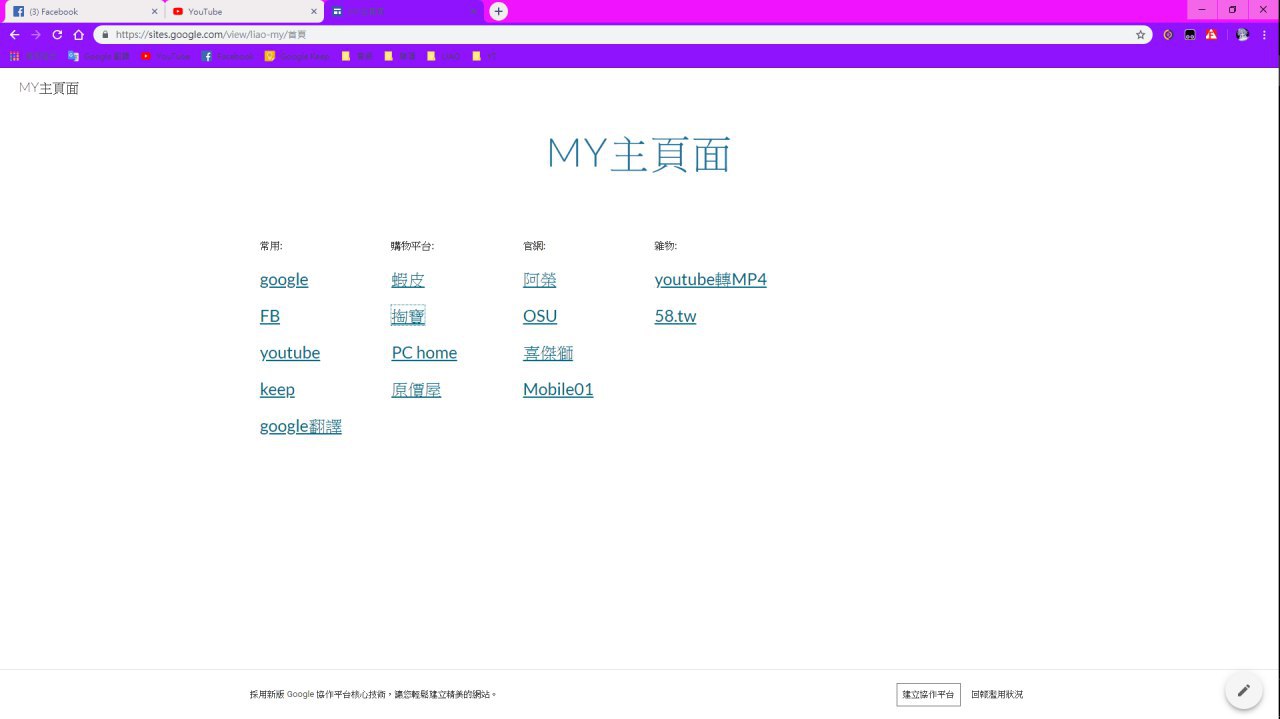
Task: Click the 建立協作平台 button
Action: pyautogui.click(x=928, y=694)
